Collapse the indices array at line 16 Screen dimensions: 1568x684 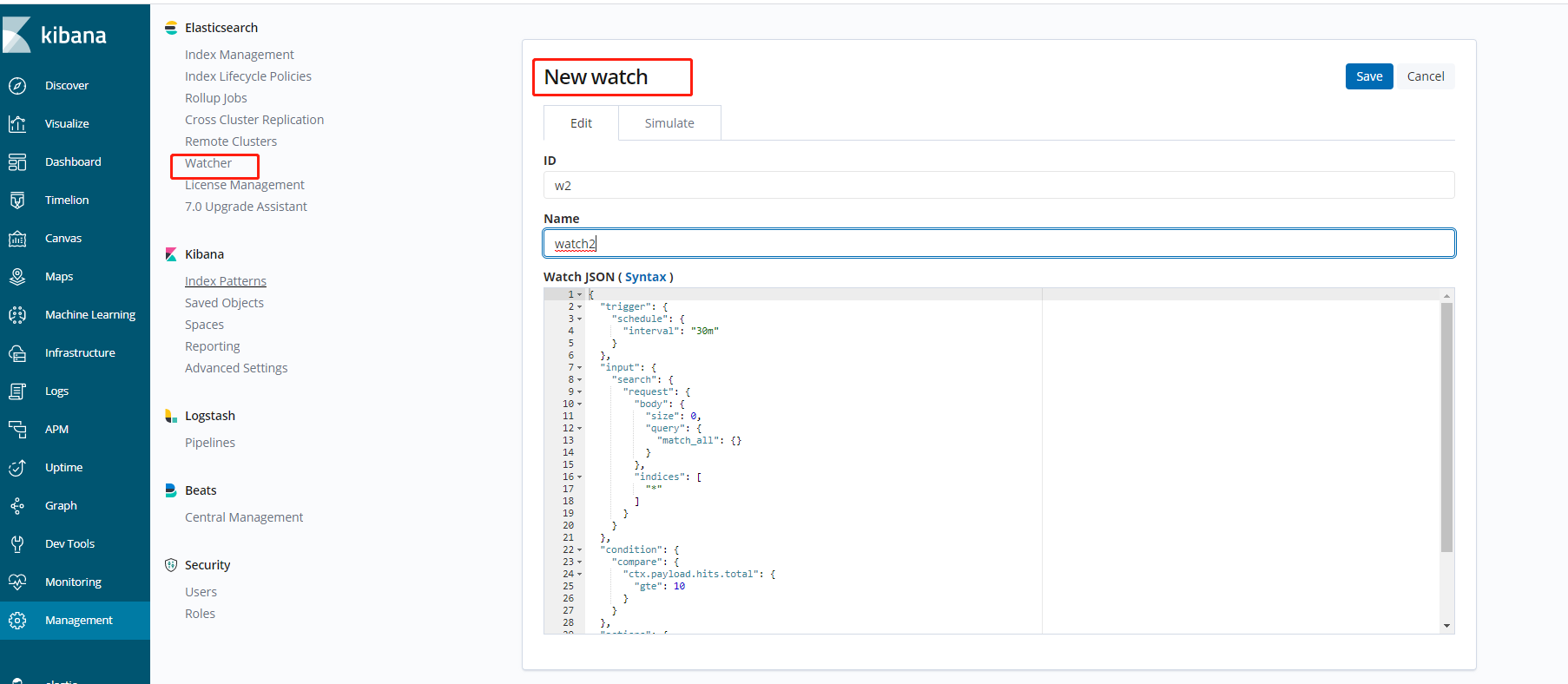(x=580, y=477)
